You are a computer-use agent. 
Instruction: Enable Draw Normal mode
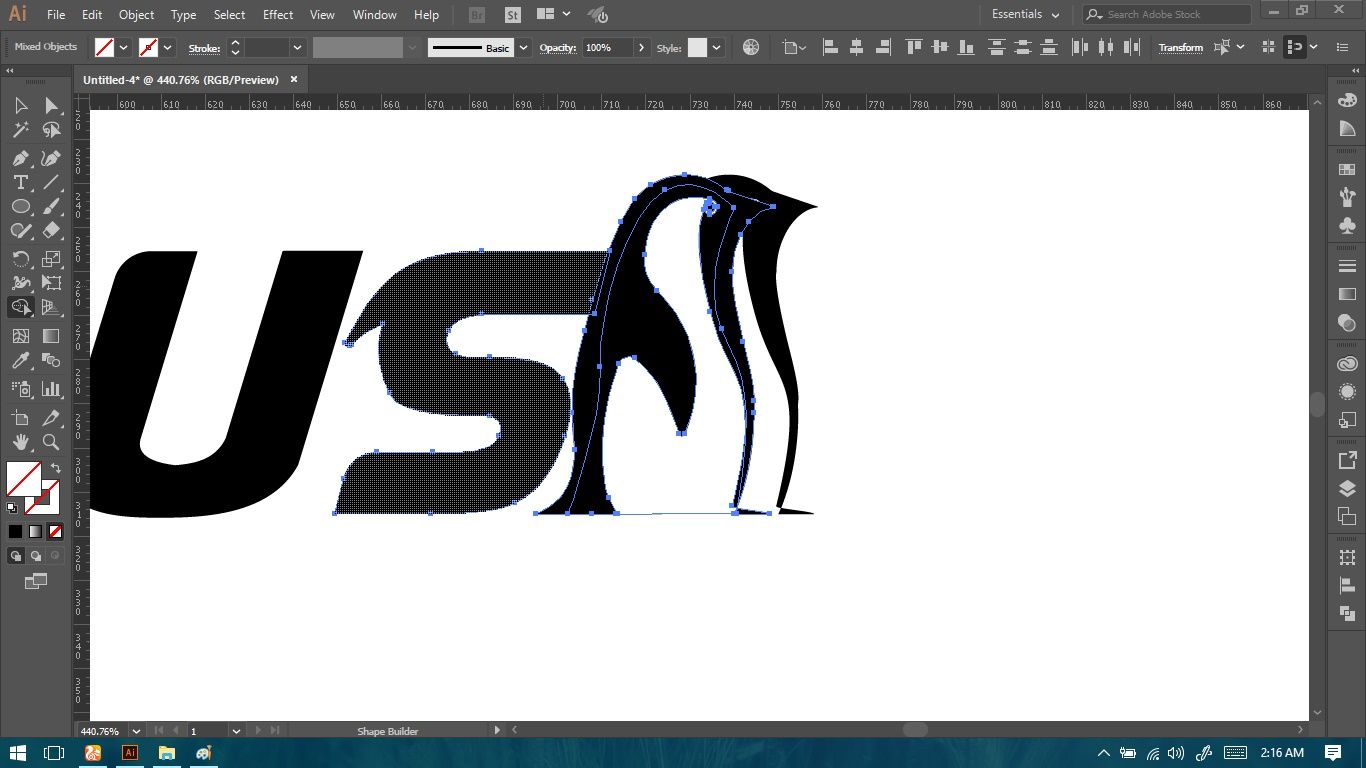click(x=16, y=555)
